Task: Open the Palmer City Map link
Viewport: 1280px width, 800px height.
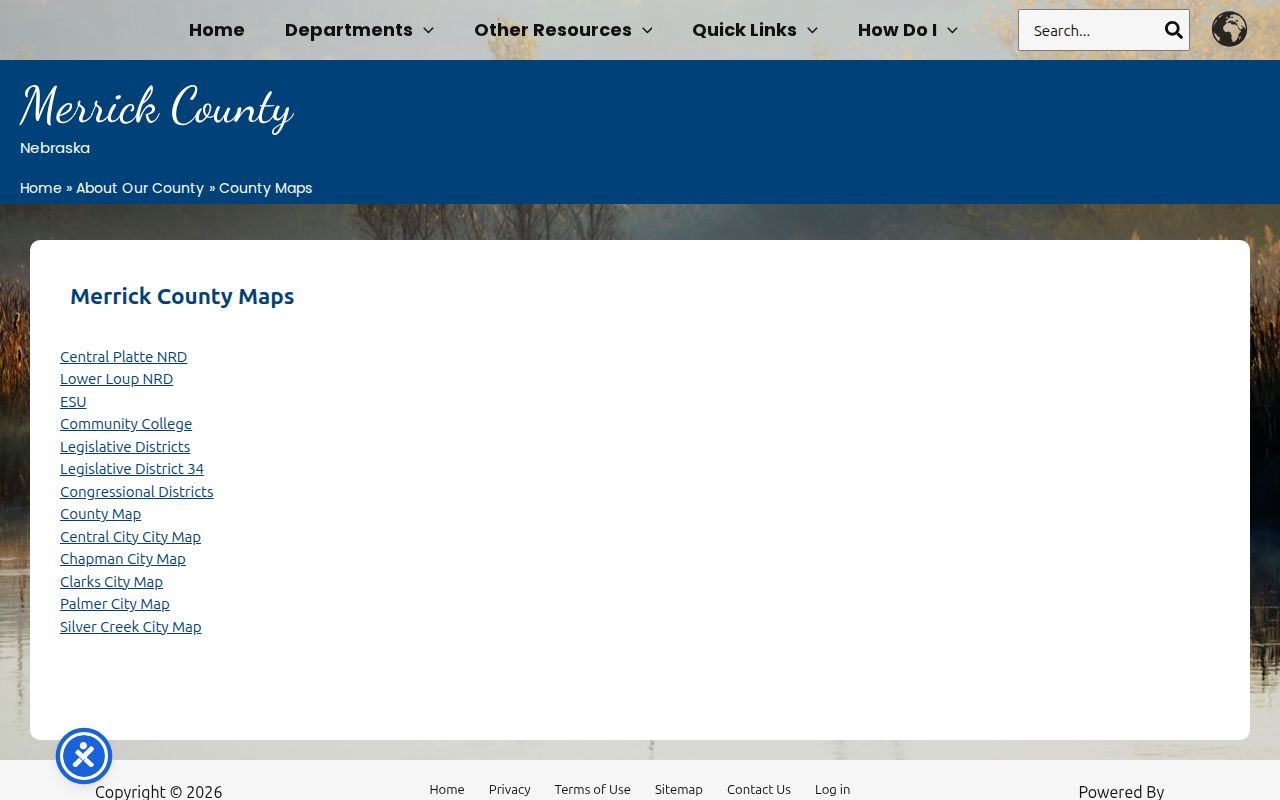Action: [x=115, y=604]
